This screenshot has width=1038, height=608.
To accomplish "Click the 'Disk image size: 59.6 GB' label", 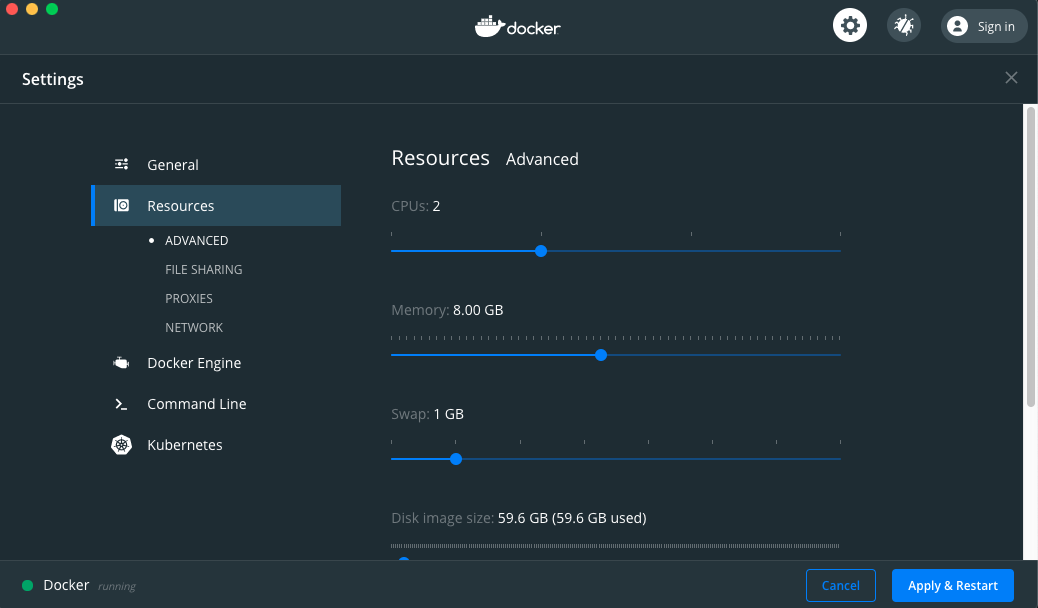I will coord(518,518).
